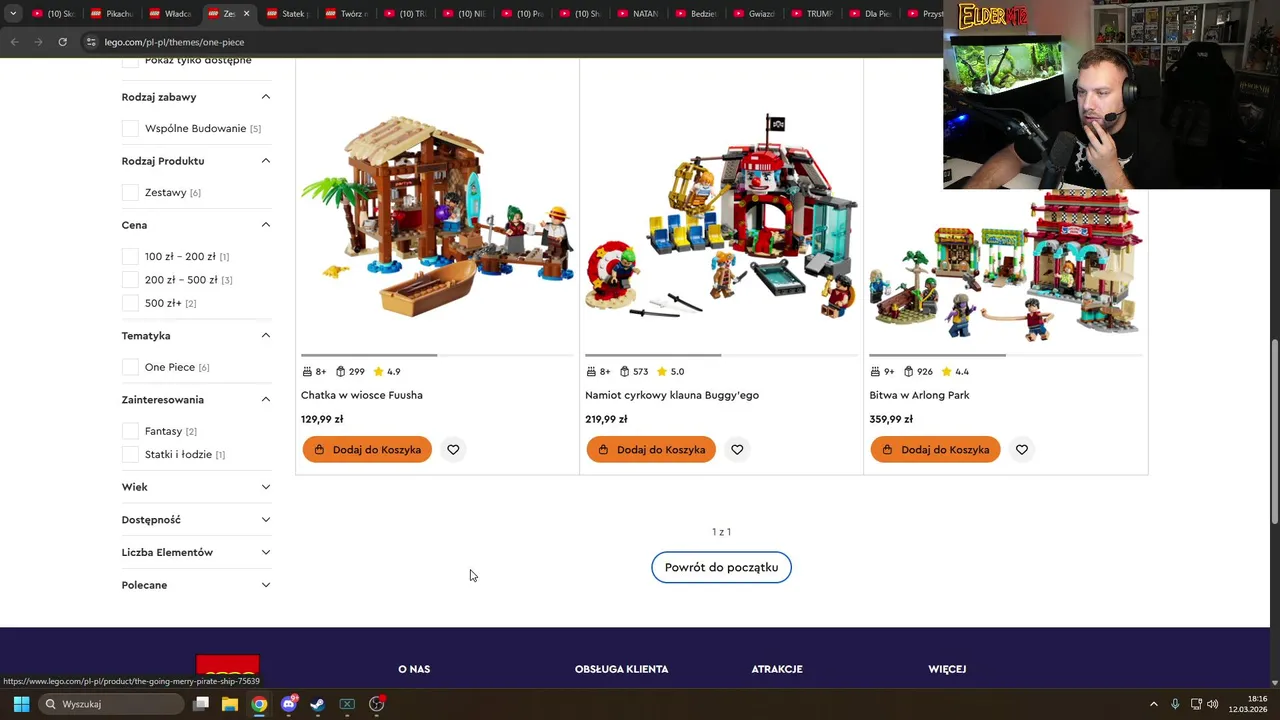
Task: Add Chatka w wiosce Fuusha to cart
Action: click(367, 450)
